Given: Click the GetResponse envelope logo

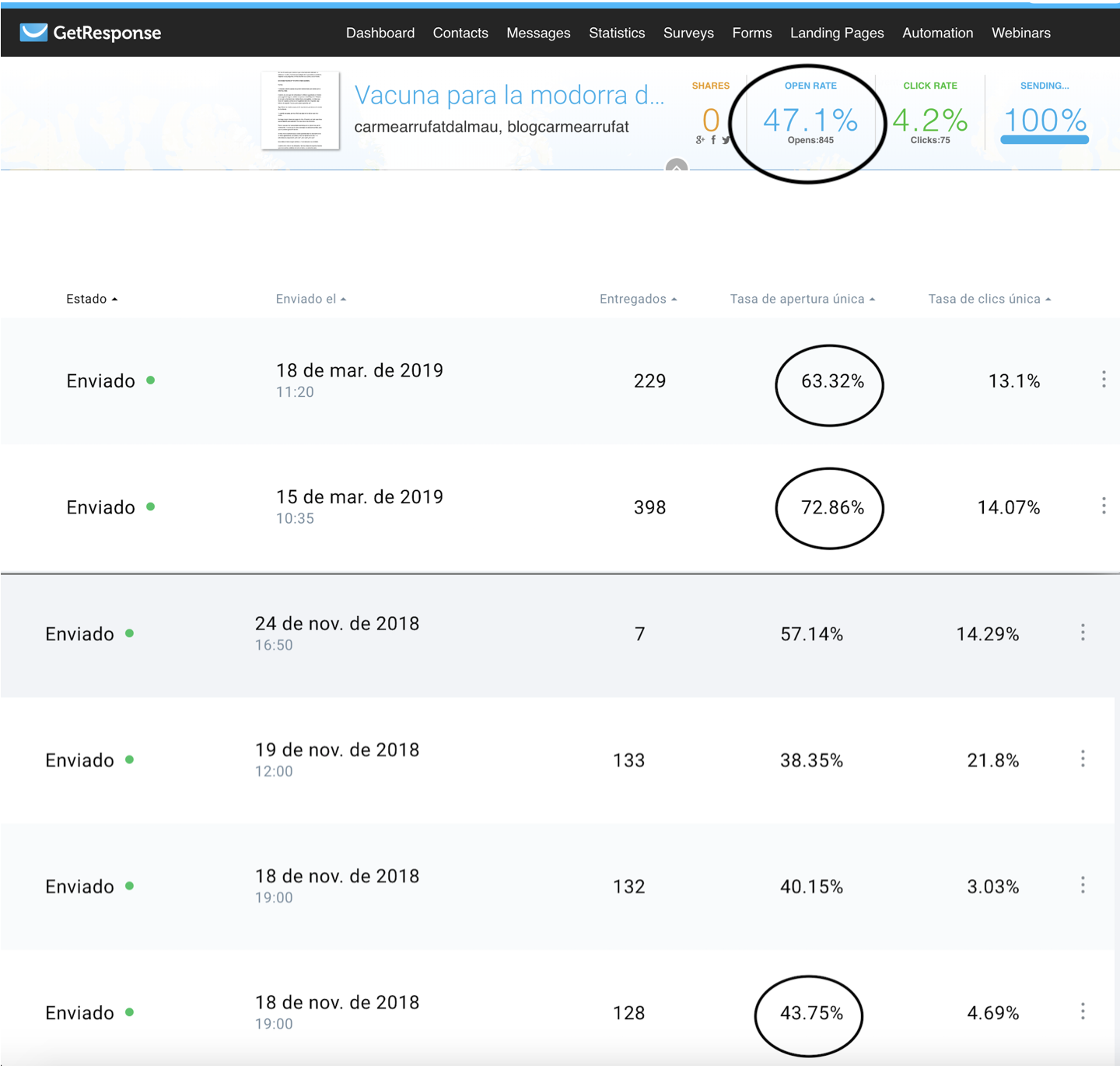Looking at the screenshot, I should point(33,33).
